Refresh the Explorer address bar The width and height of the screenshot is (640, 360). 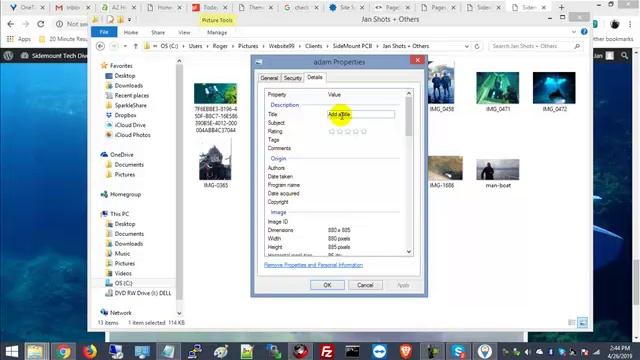[477, 46]
